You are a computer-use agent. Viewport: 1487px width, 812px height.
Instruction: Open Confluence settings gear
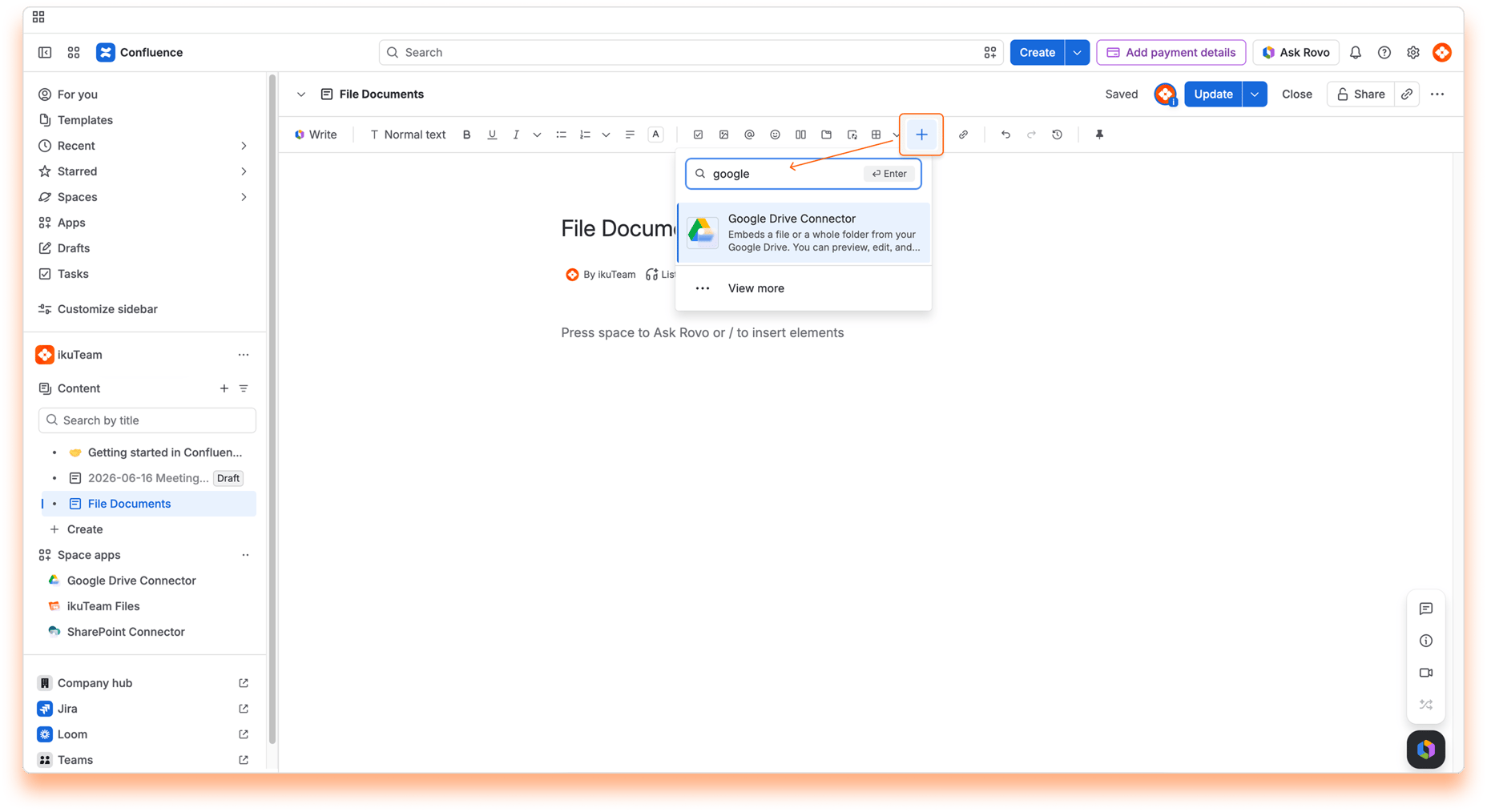click(x=1412, y=52)
